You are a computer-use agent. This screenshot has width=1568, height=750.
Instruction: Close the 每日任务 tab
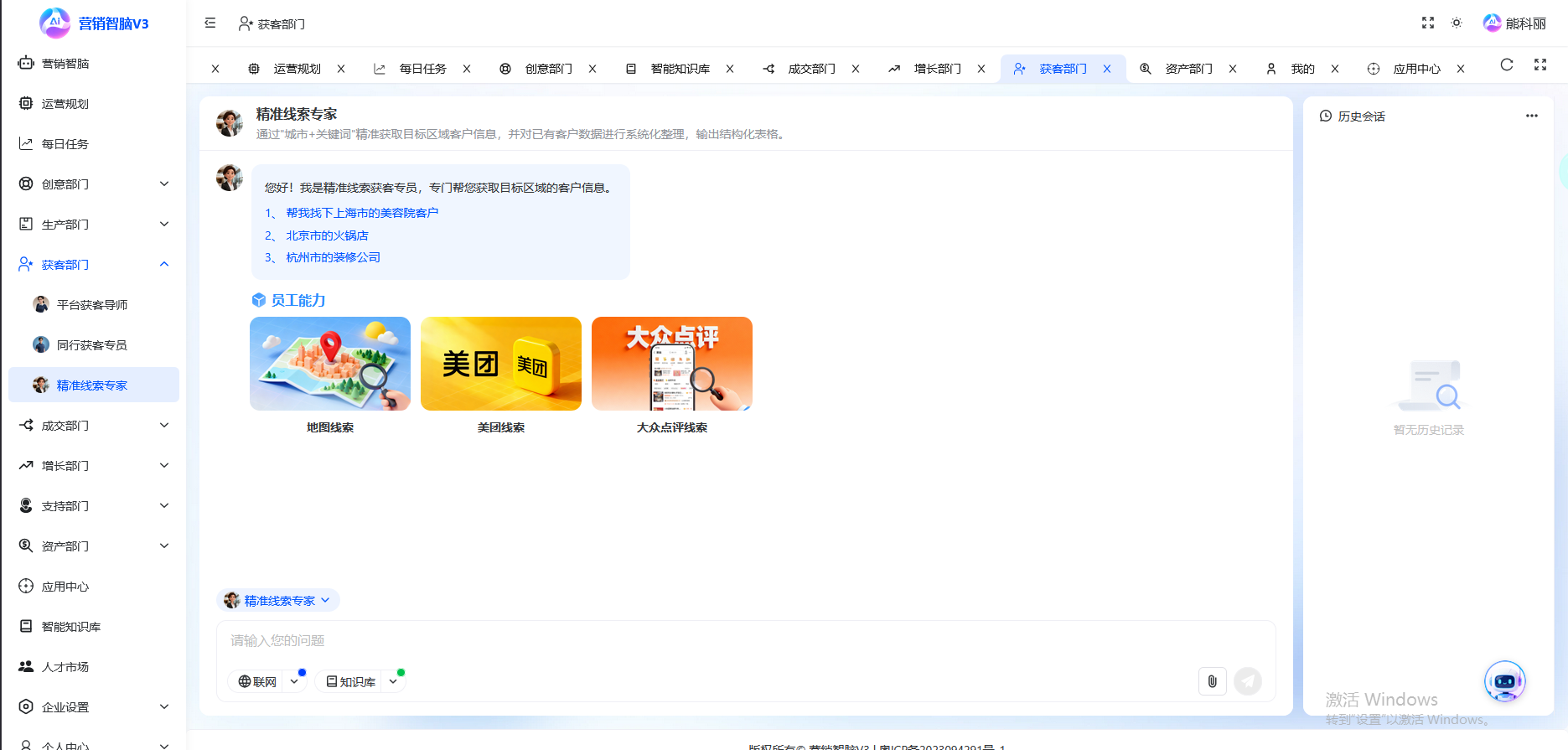tap(467, 69)
